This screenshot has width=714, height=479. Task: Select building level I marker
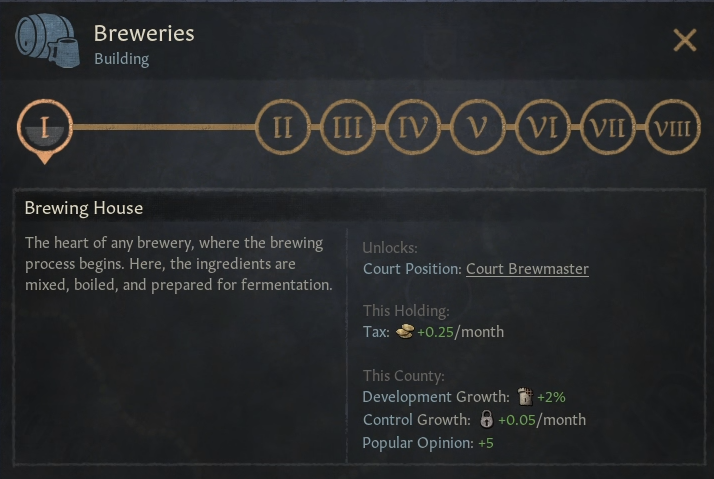click(x=44, y=128)
